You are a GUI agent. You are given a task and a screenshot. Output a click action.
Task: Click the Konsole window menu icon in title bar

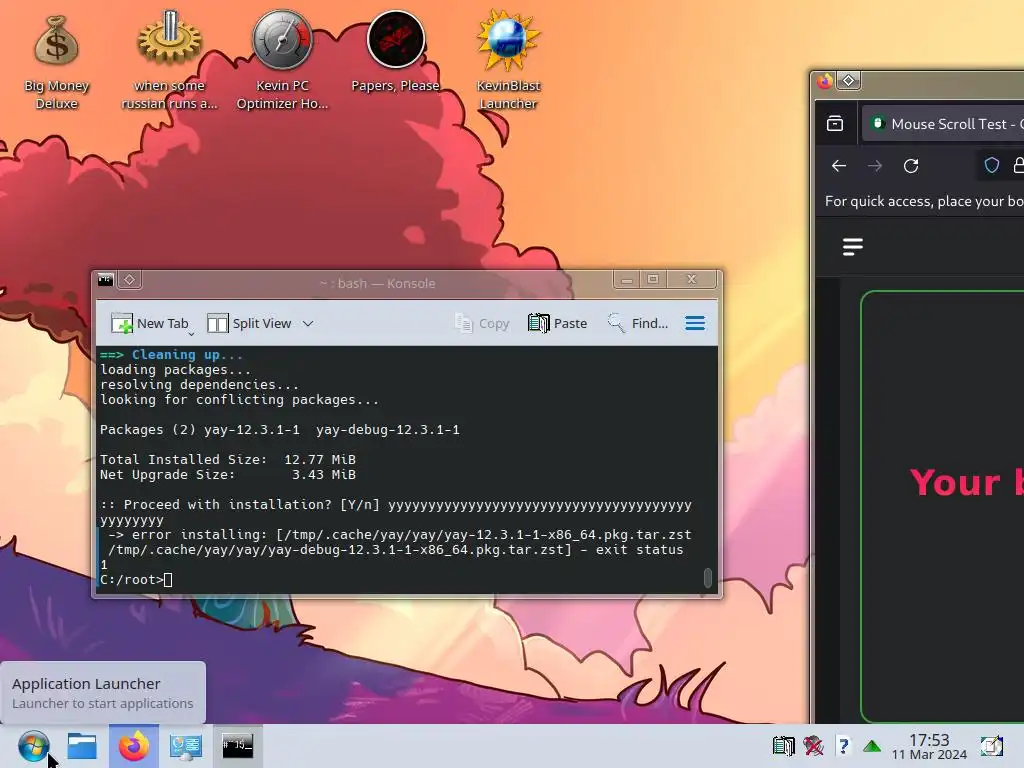106,280
